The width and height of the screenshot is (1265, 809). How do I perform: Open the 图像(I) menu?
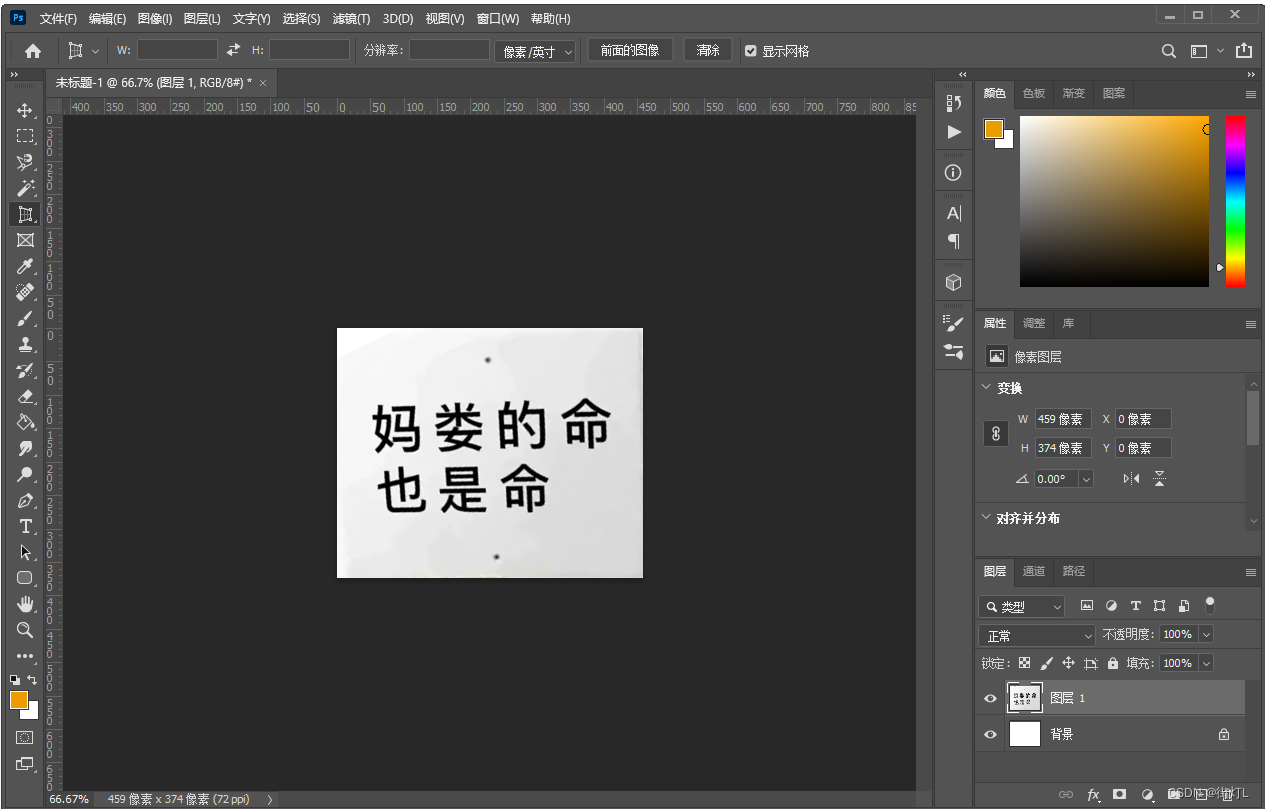pyautogui.click(x=154, y=19)
